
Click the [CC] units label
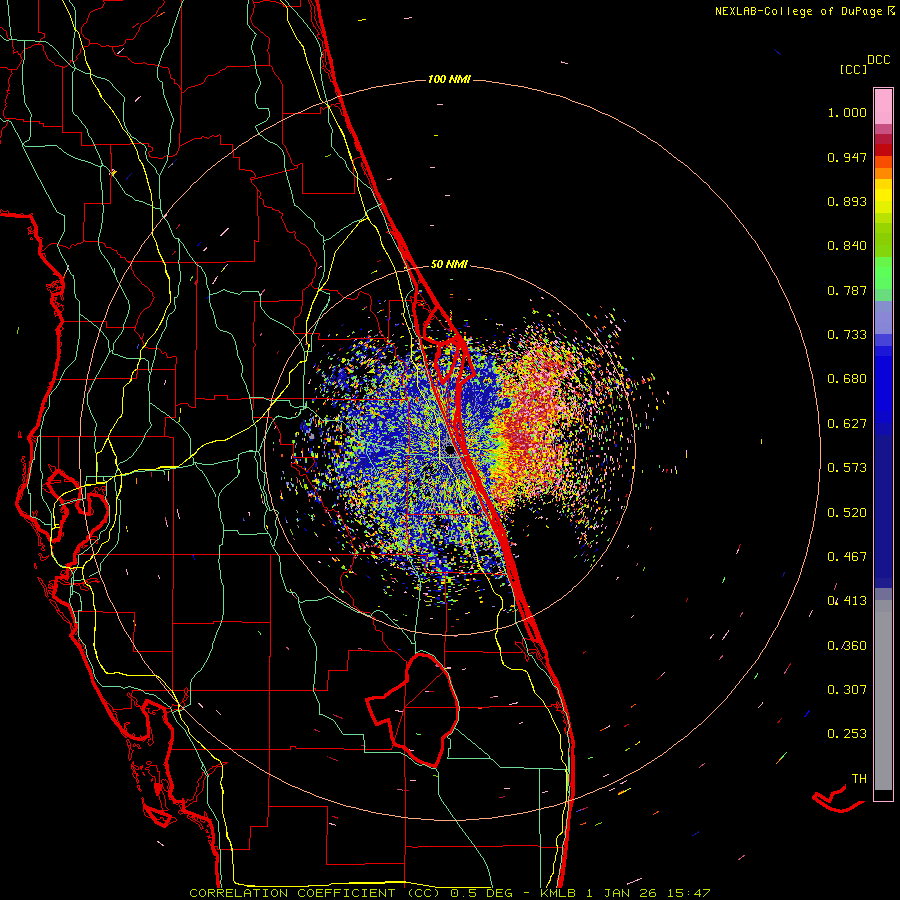pyautogui.click(x=853, y=69)
